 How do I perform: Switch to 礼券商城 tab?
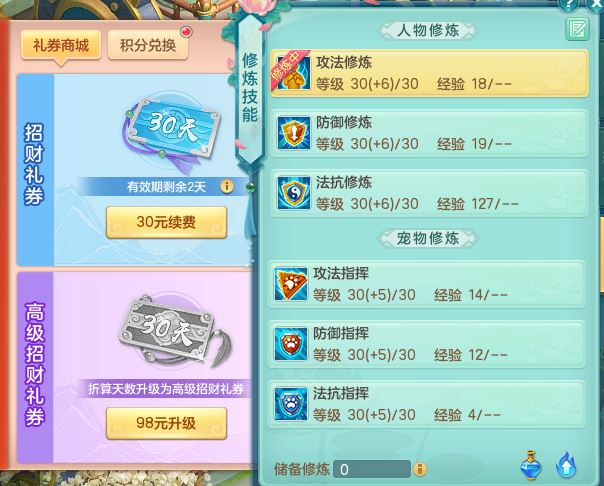61,46
